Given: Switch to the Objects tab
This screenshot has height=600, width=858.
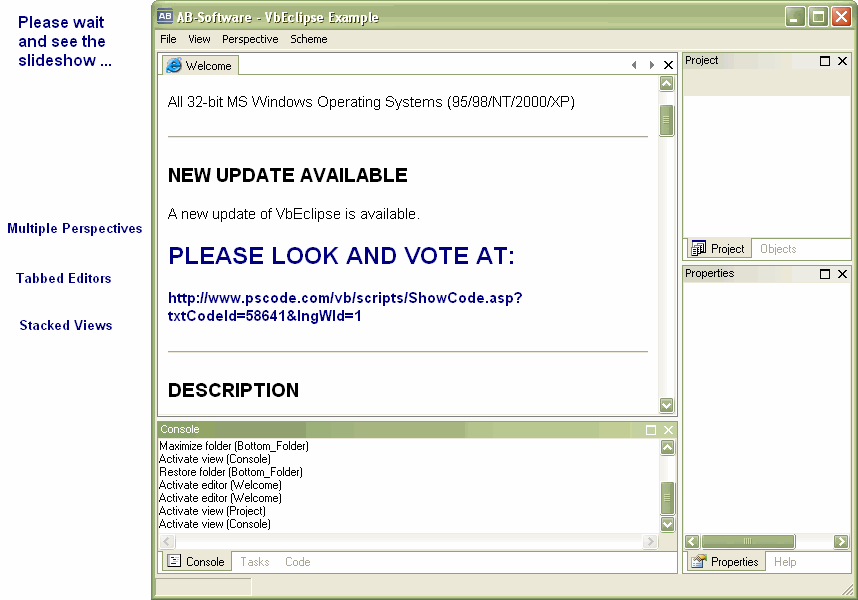Looking at the screenshot, I should coord(778,249).
